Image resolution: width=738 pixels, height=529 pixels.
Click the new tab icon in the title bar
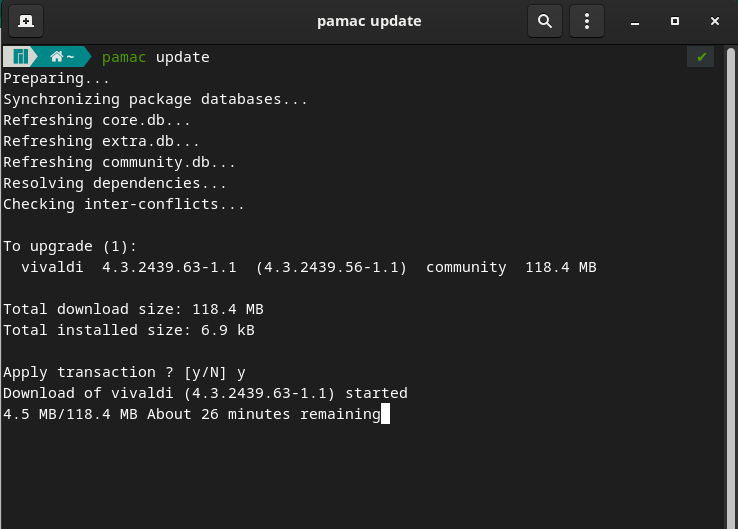coord(25,21)
